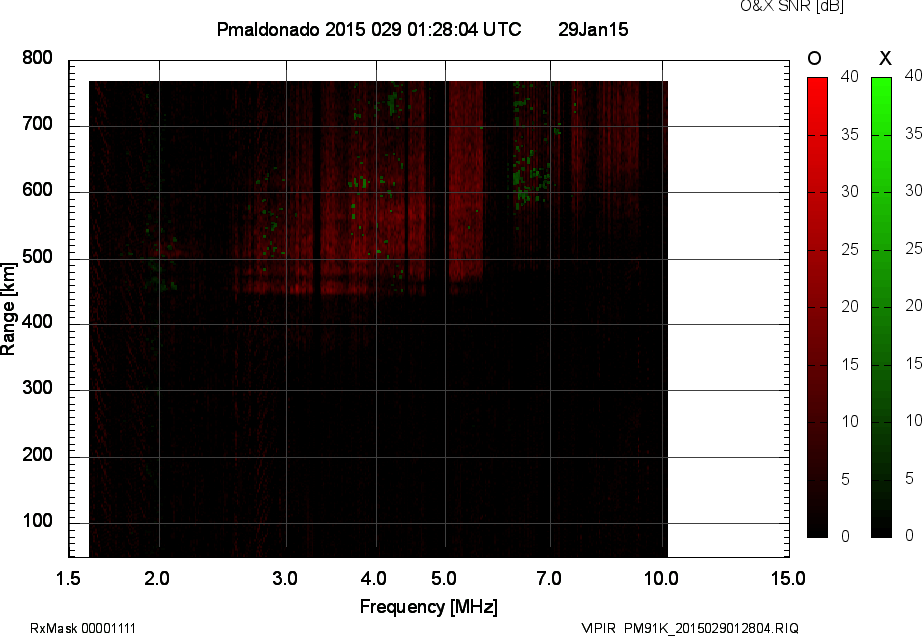Click range axis tick "600"
Image resolution: width=922 pixels, height=636 pixels.
click(37, 190)
